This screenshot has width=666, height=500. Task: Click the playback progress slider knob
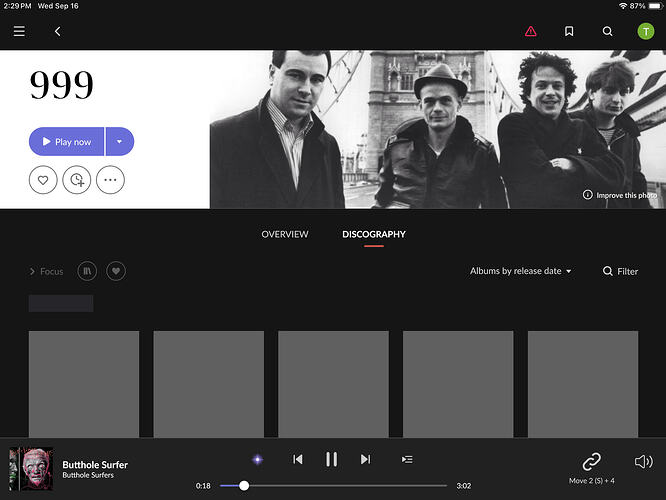pyautogui.click(x=244, y=486)
